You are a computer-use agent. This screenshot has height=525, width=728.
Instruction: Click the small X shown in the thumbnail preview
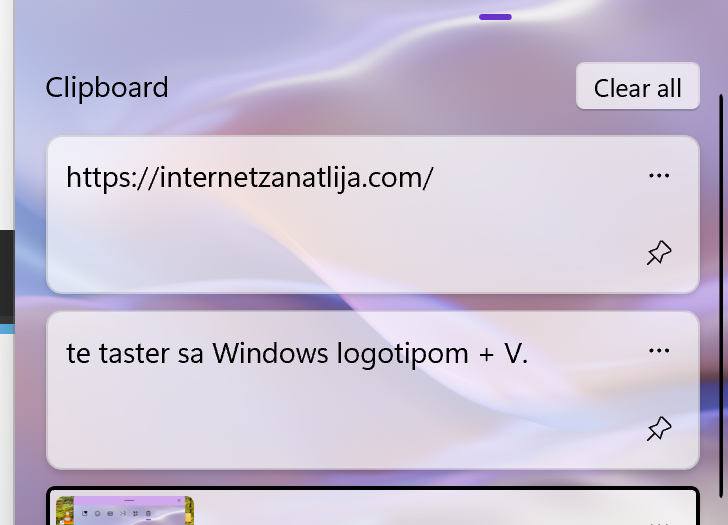coord(179,500)
